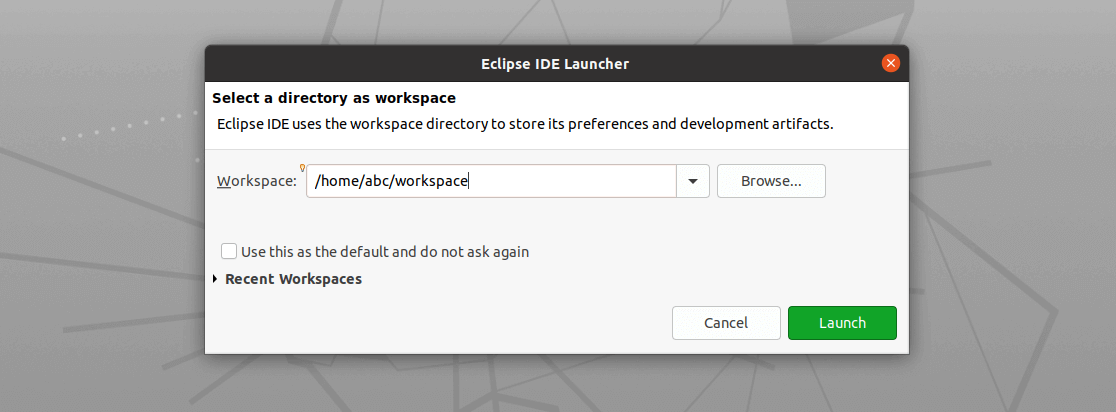Focus the /home/abc/workspace path field
This screenshot has width=1116, height=412.
[x=491, y=181]
